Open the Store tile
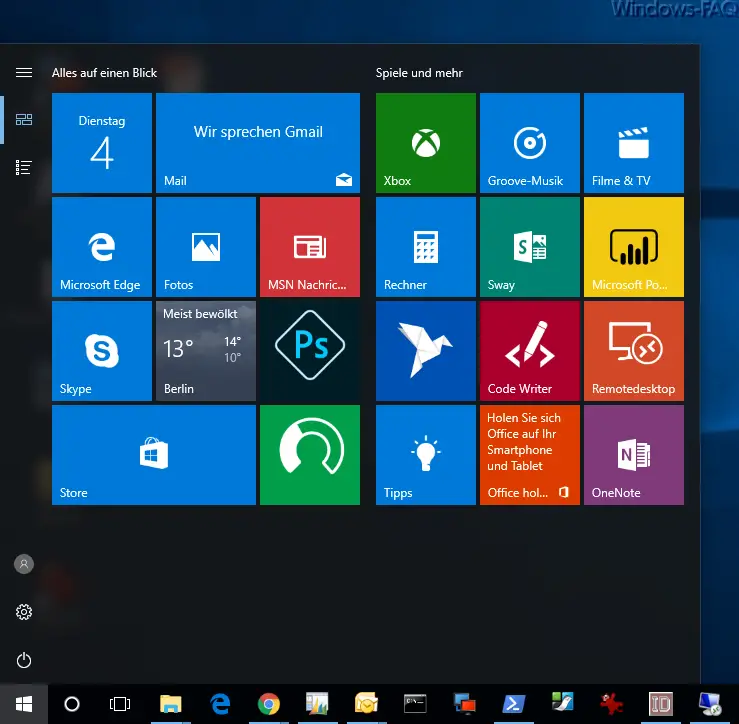The height and width of the screenshot is (724, 739). coord(154,455)
